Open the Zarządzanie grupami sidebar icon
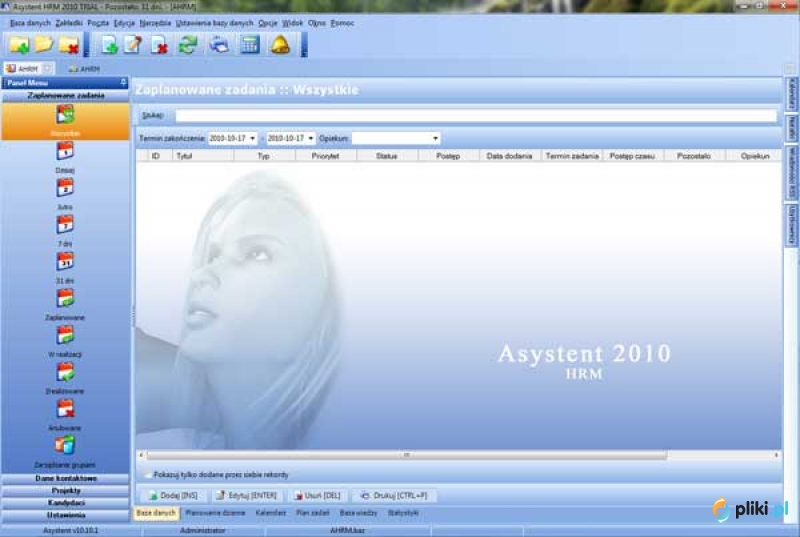The image size is (800, 537). click(x=65, y=446)
